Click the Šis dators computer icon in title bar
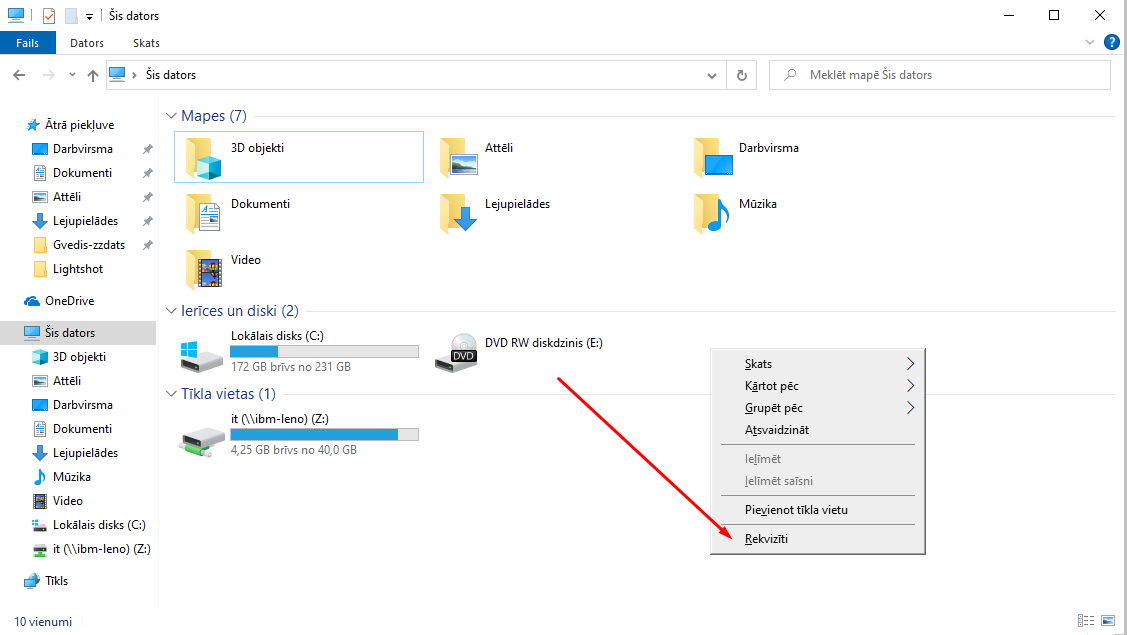The height and width of the screenshot is (635, 1127). pyautogui.click(x=16, y=15)
